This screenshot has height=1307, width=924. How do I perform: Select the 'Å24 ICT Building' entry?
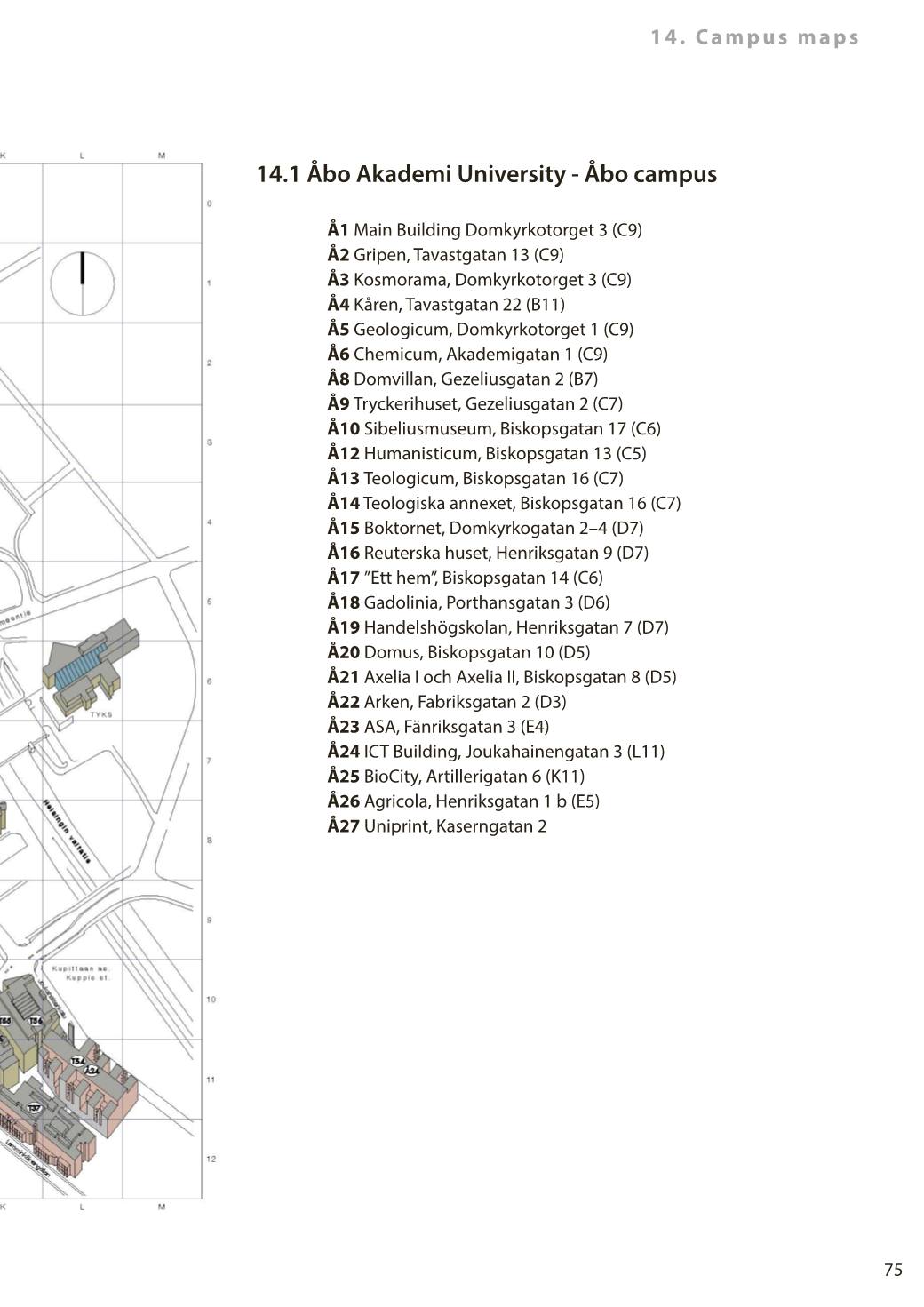tap(497, 753)
